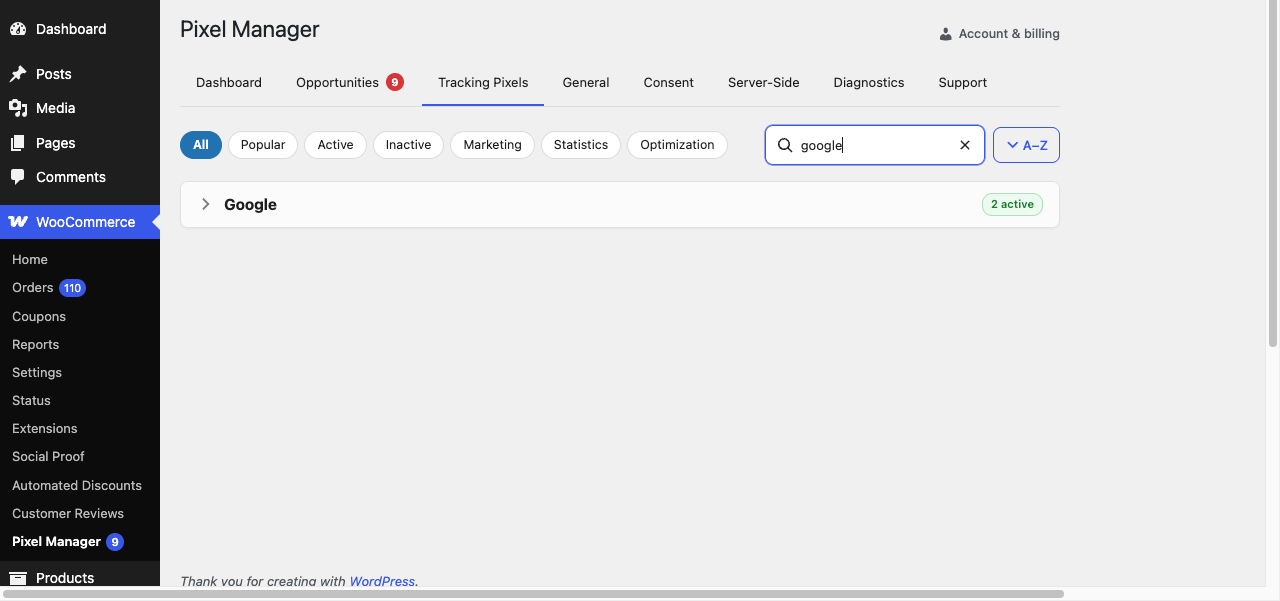Go to Pixel Manager submenu item
The image size is (1280, 601).
[57, 542]
